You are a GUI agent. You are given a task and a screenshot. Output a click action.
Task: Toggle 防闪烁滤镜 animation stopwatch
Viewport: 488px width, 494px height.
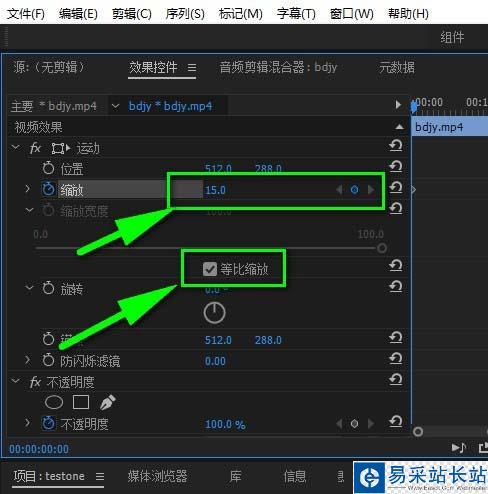coord(48,360)
